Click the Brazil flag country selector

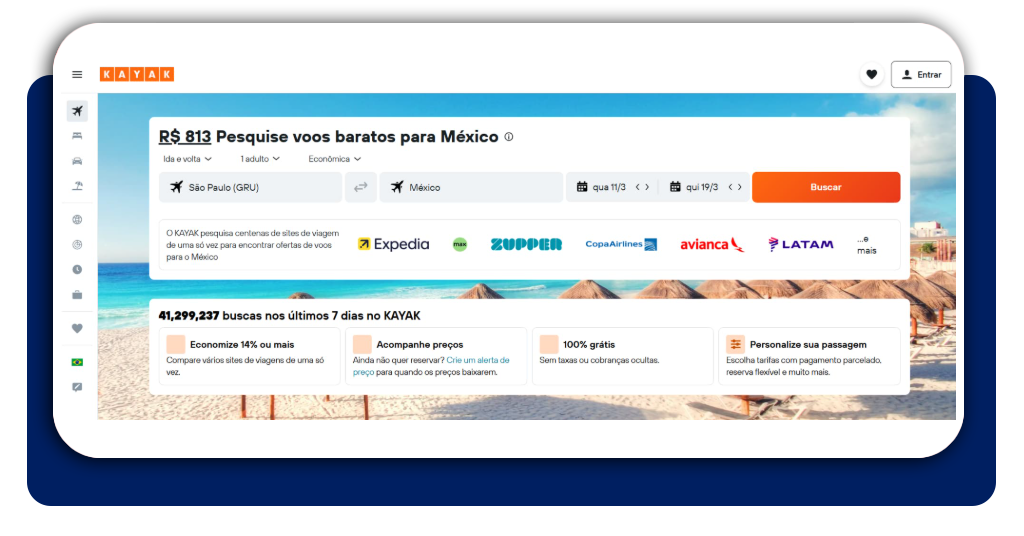[x=77, y=362]
